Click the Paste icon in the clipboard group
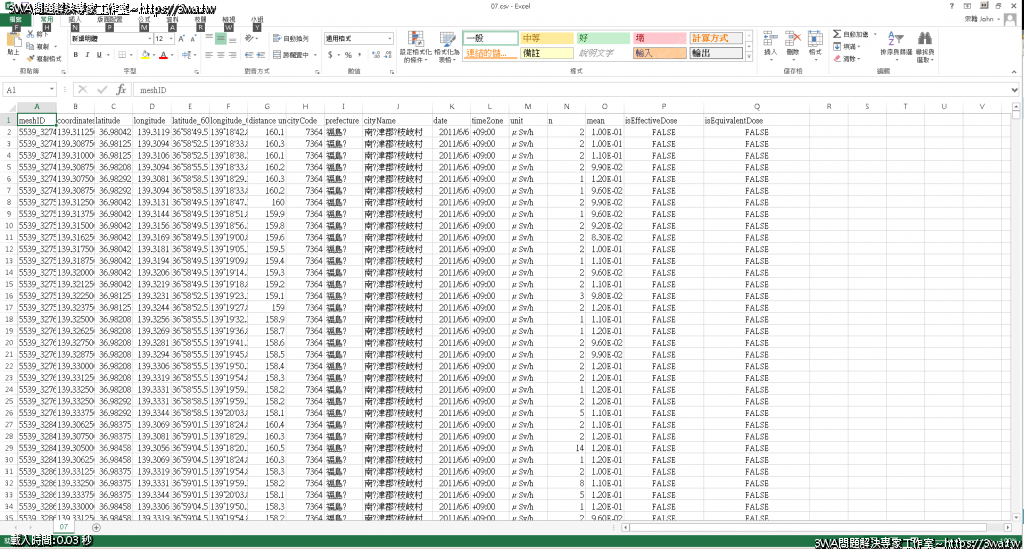 pyautogui.click(x=13, y=41)
